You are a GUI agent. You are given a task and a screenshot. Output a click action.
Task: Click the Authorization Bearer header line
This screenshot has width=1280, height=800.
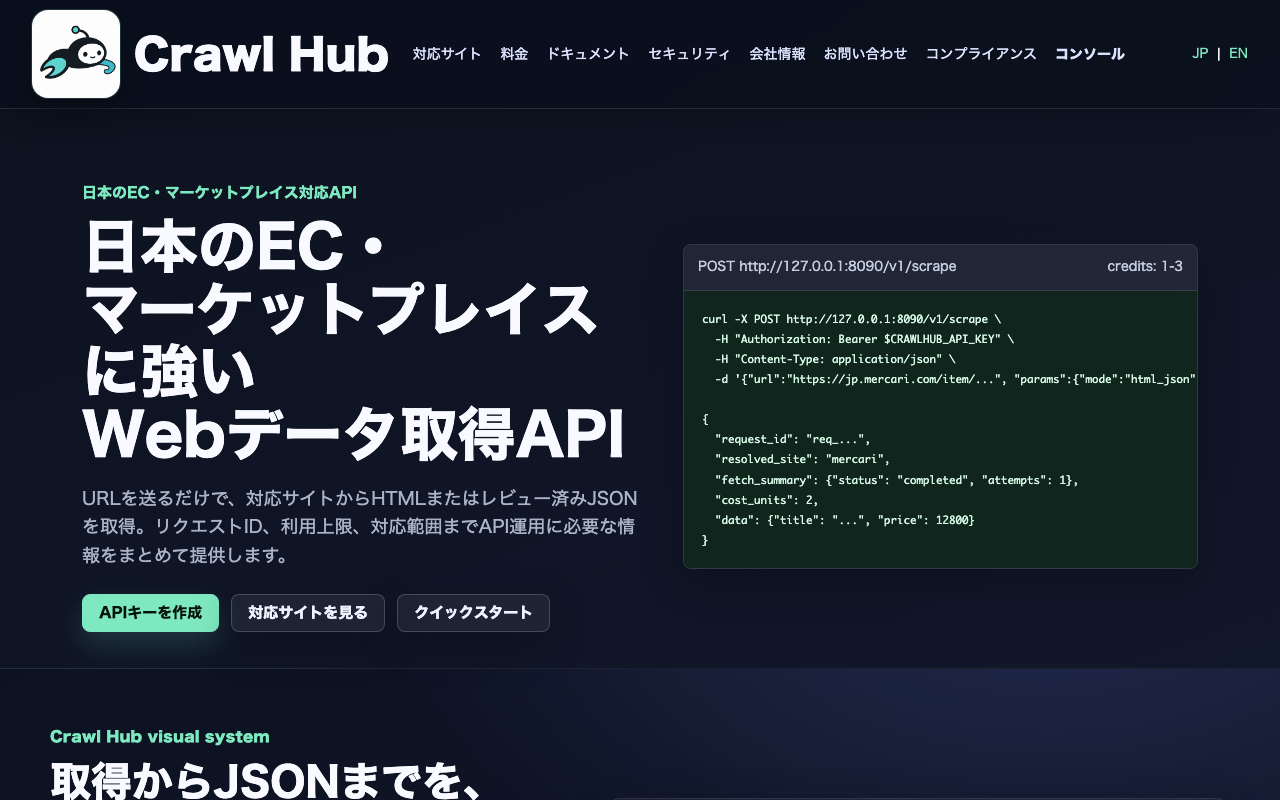click(x=865, y=339)
